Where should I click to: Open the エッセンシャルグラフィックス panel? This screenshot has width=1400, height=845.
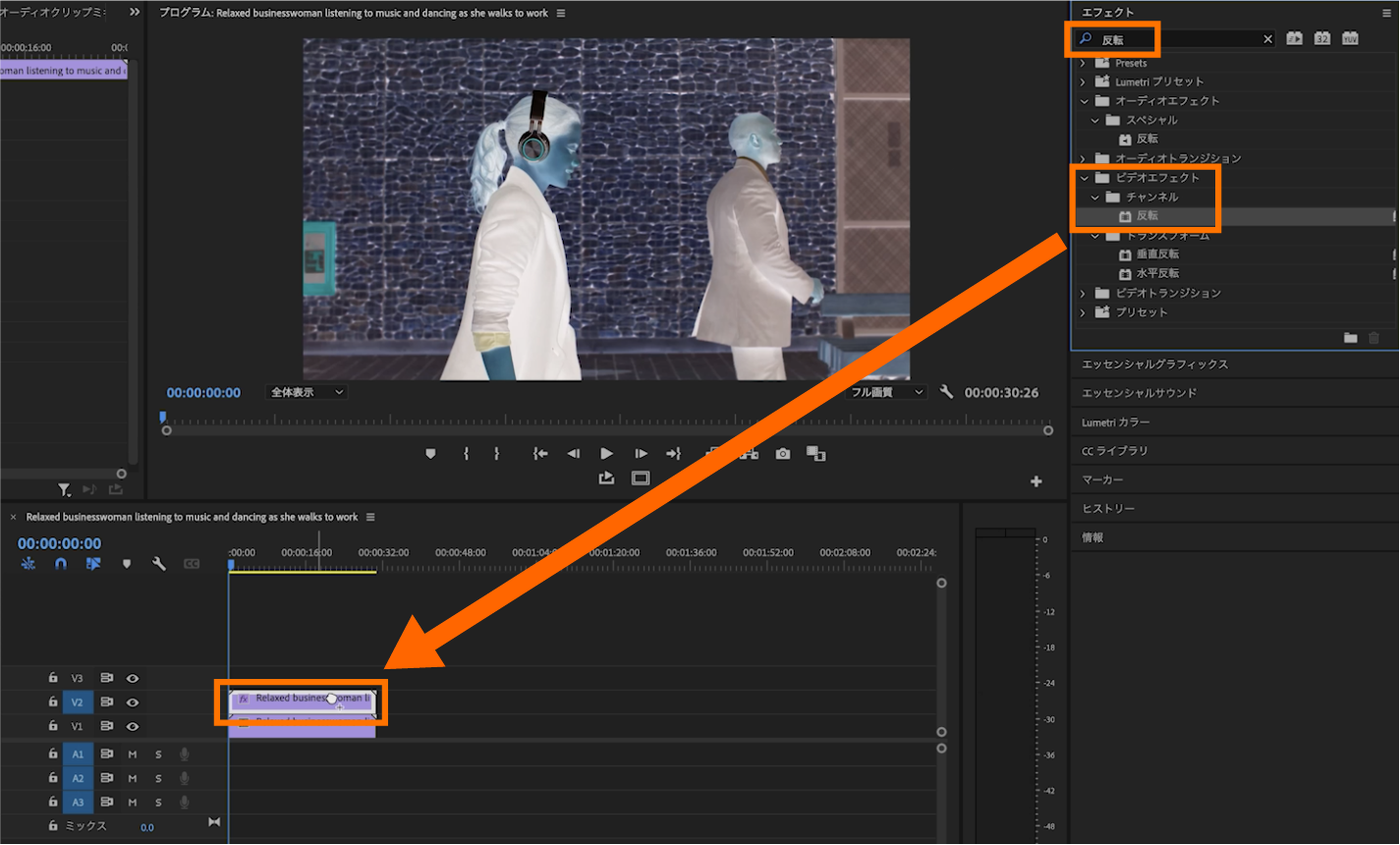1154,365
